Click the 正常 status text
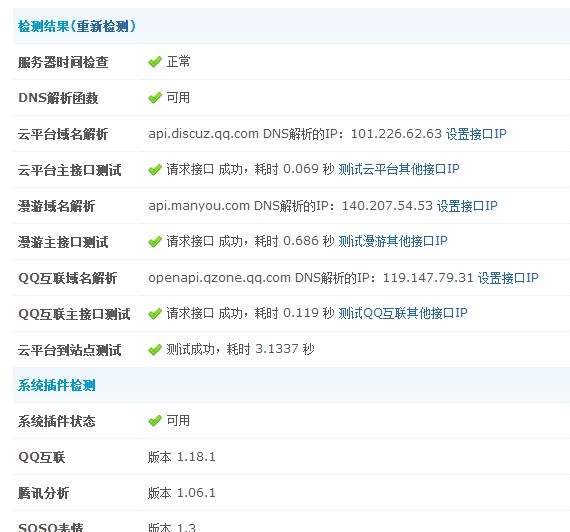Image resolution: width=570 pixels, height=532 pixels. 178,61
